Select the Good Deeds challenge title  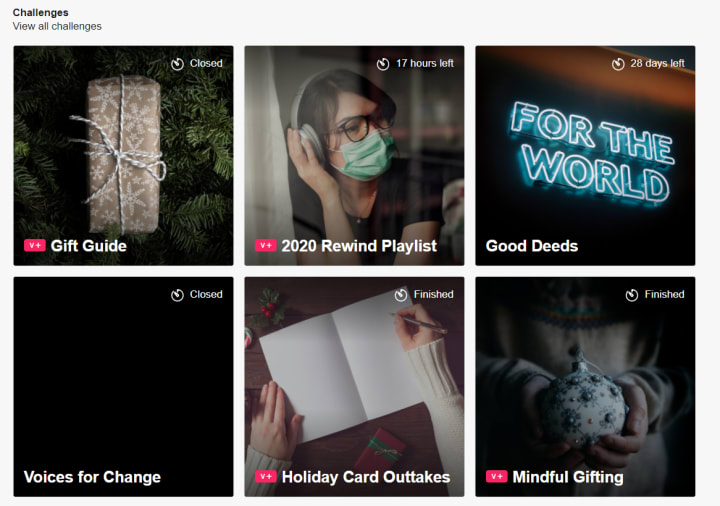[x=532, y=246]
